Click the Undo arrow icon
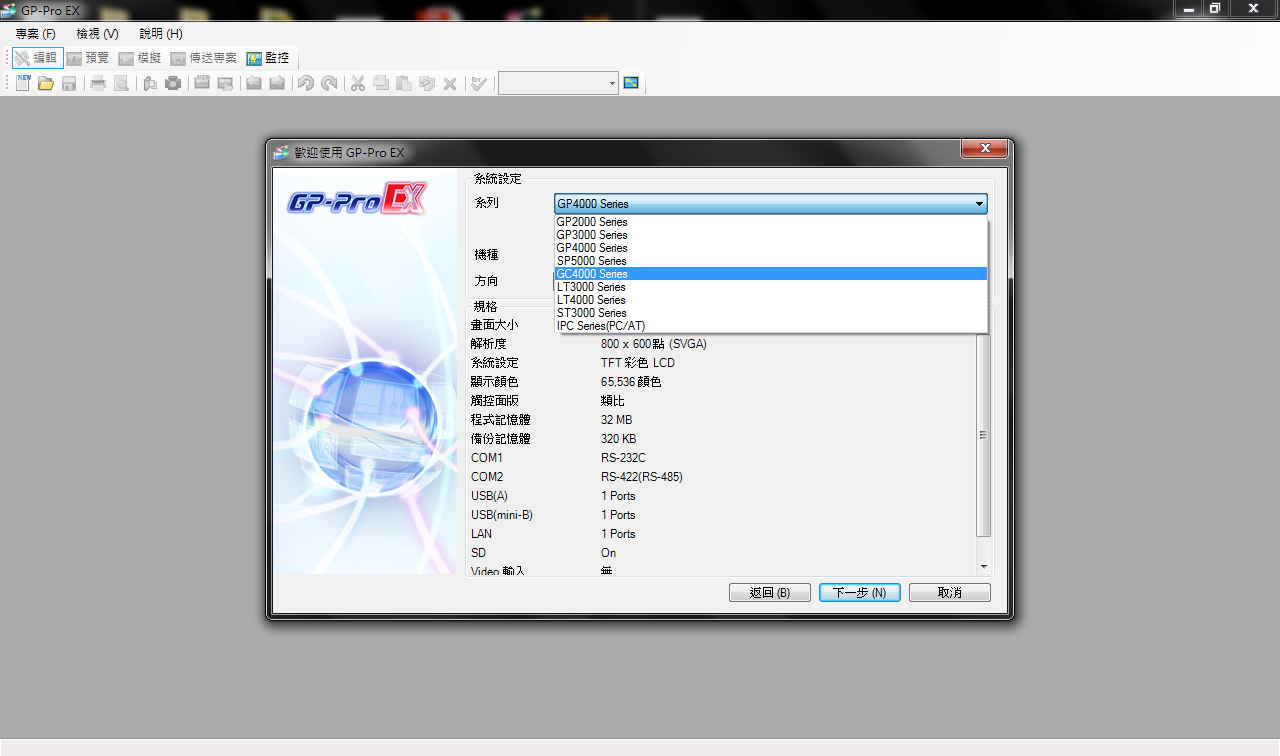This screenshot has height=756, width=1280. click(x=306, y=83)
